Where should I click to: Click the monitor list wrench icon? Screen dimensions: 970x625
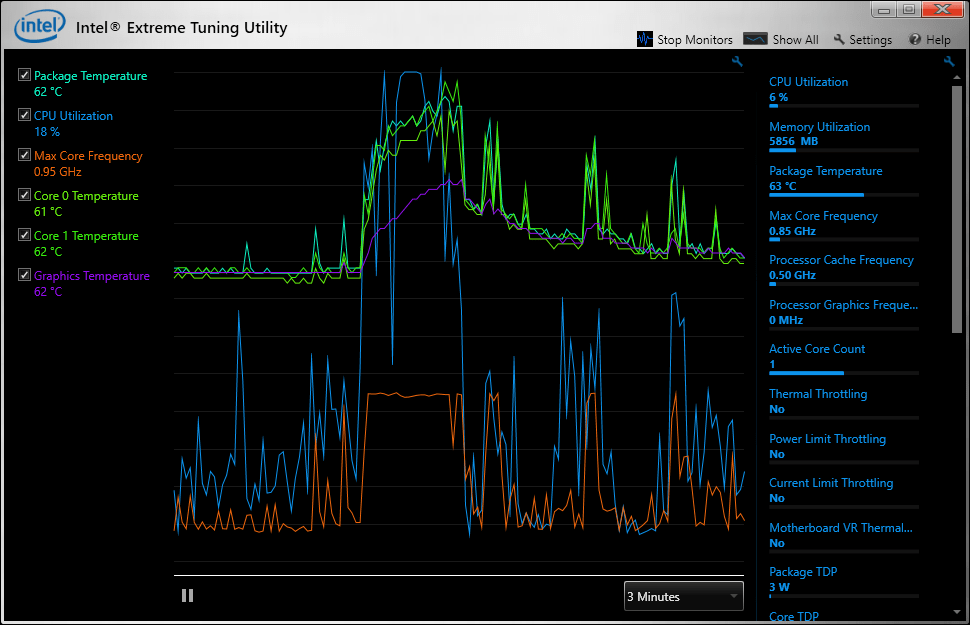click(x=949, y=62)
